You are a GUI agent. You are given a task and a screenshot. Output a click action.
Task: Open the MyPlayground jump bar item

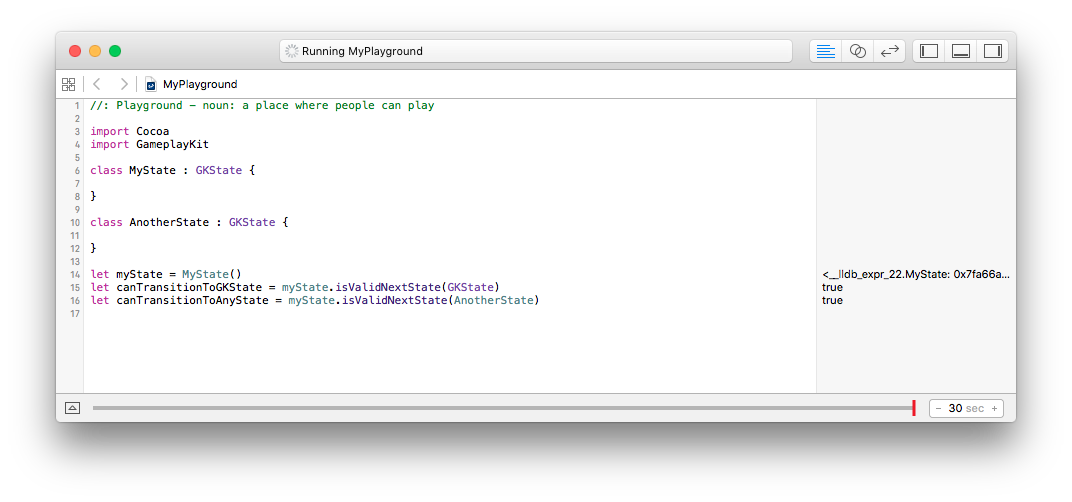coord(200,85)
